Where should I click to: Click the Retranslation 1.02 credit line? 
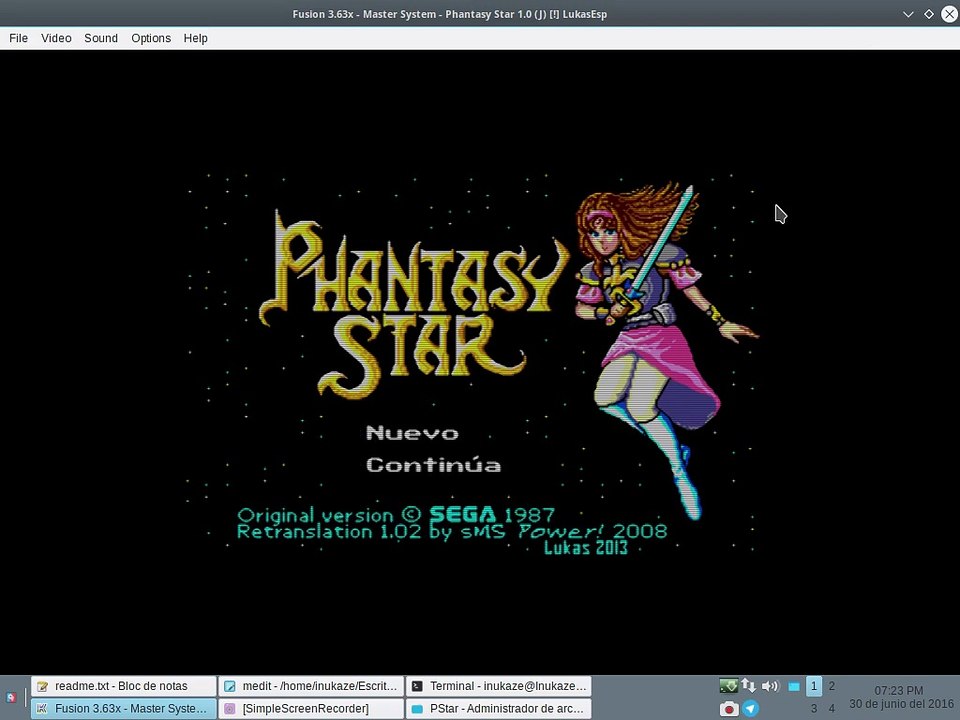tap(452, 531)
